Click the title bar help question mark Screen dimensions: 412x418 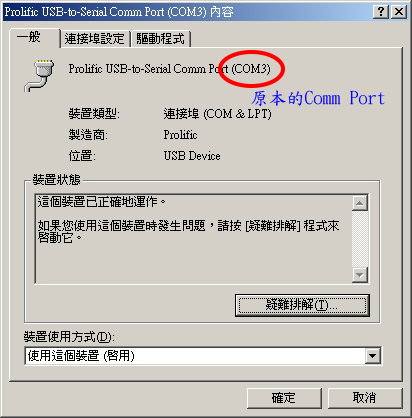pos(381,12)
